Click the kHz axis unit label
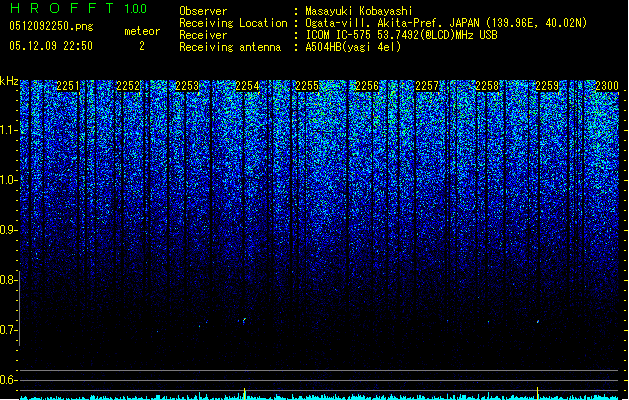This screenshot has height=400, width=629. [9, 81]
